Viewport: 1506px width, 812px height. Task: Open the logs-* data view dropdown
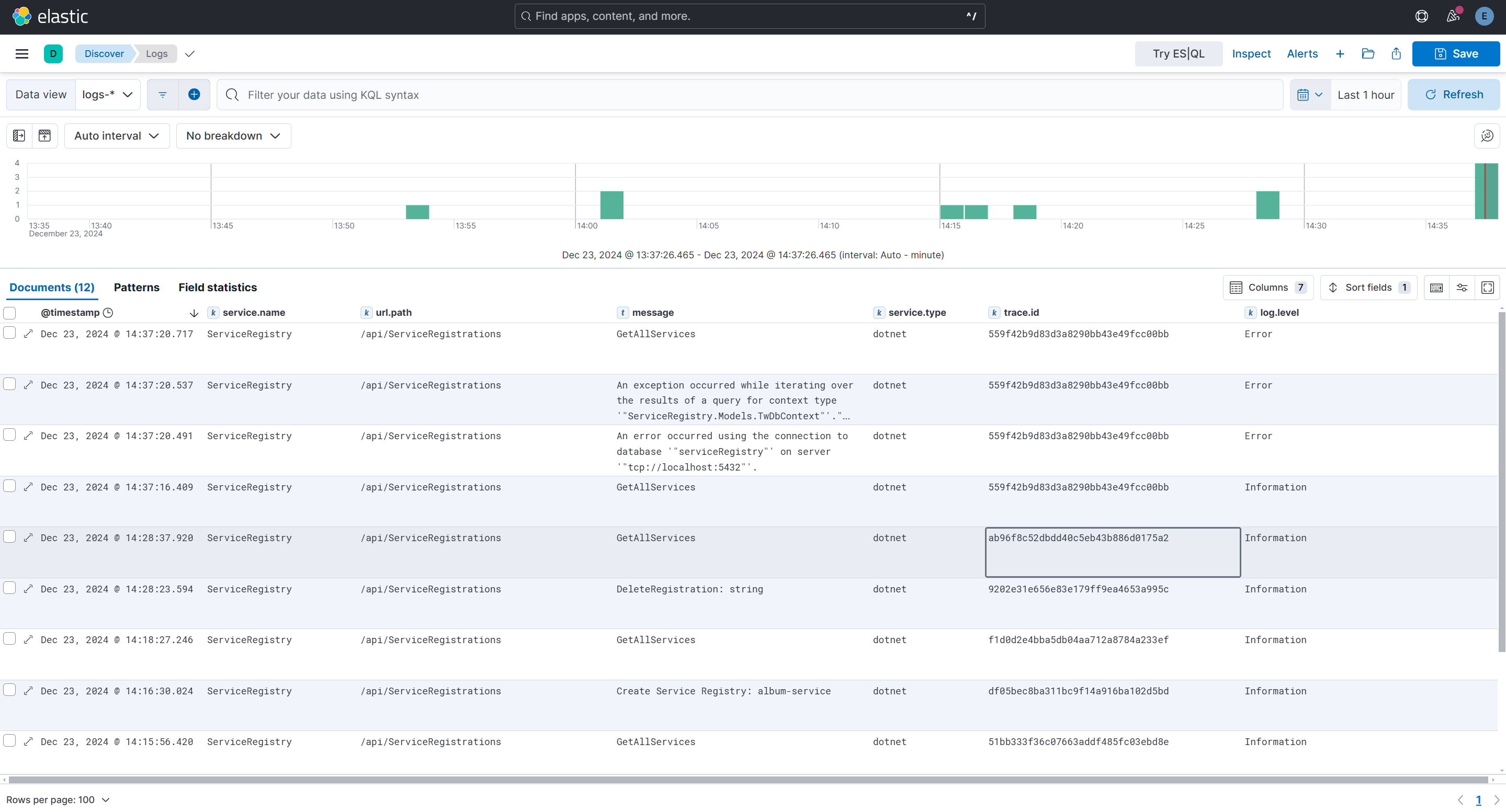click(x=108, y=95)
